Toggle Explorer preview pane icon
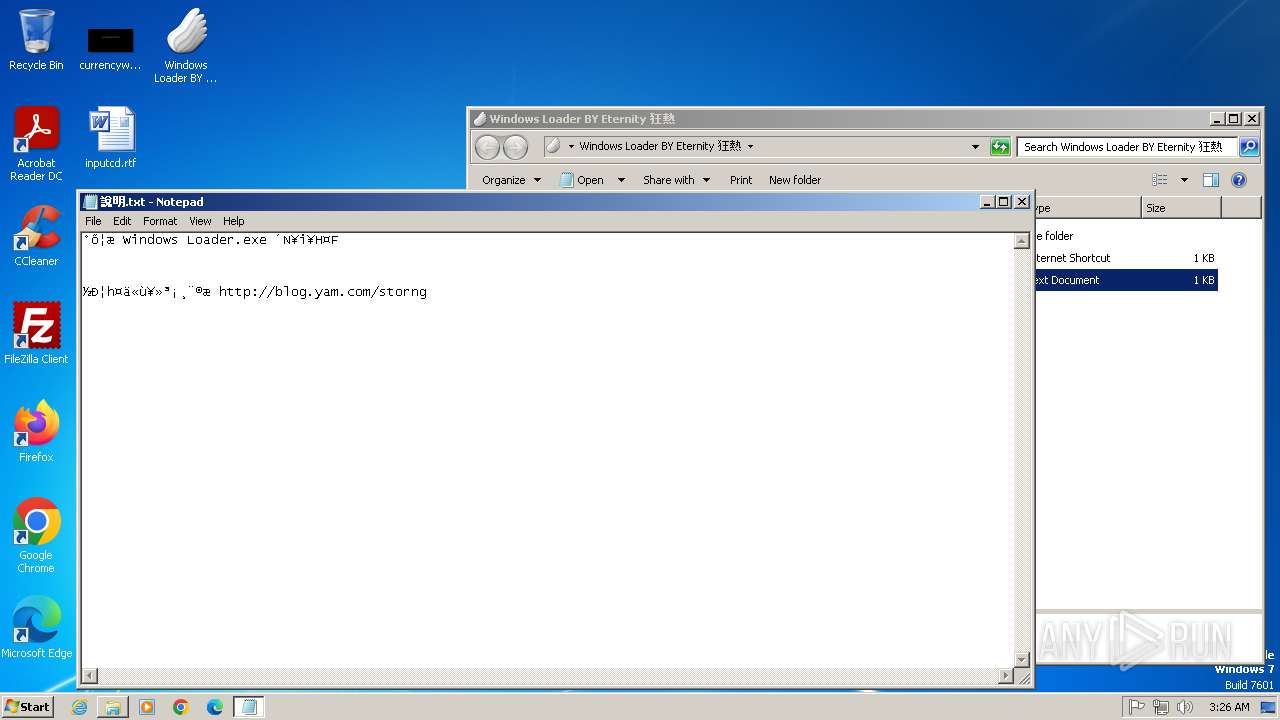Image resolution: width=1280 pixels, height=720 pixels. pos(1211,180)
